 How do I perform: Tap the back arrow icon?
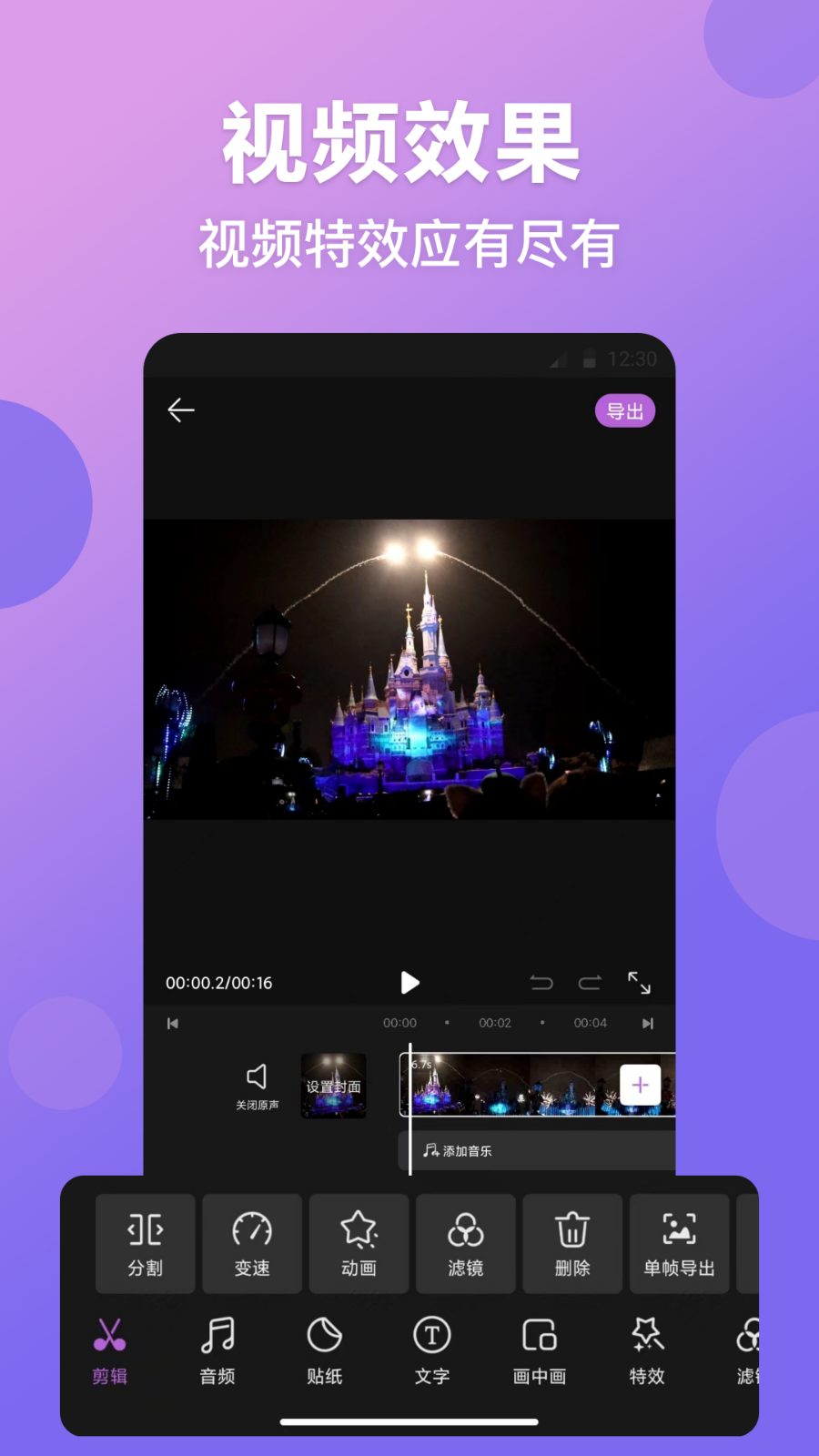pyautogui.click(x=181, y=410)
